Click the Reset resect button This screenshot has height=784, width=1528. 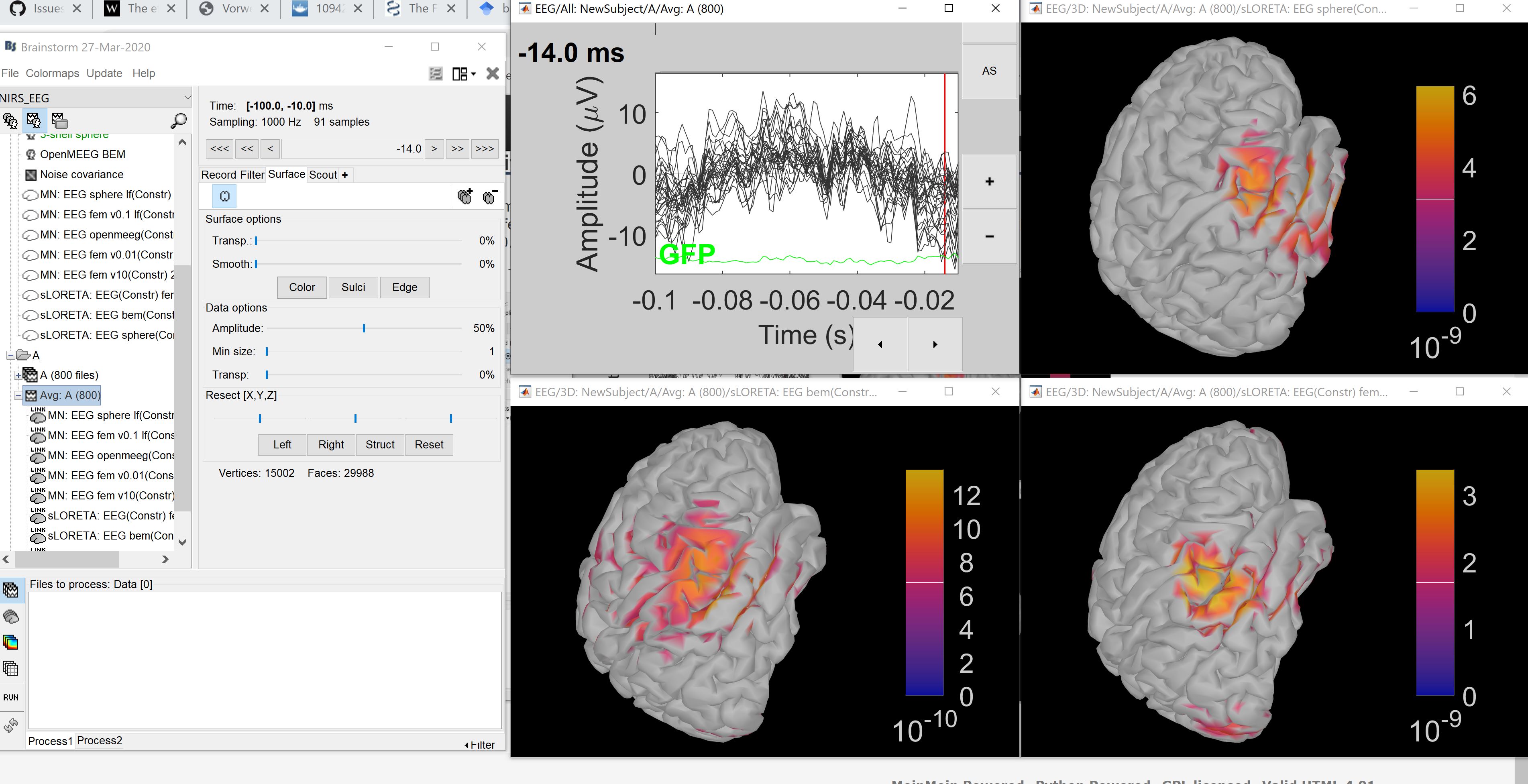click(428, 444)
